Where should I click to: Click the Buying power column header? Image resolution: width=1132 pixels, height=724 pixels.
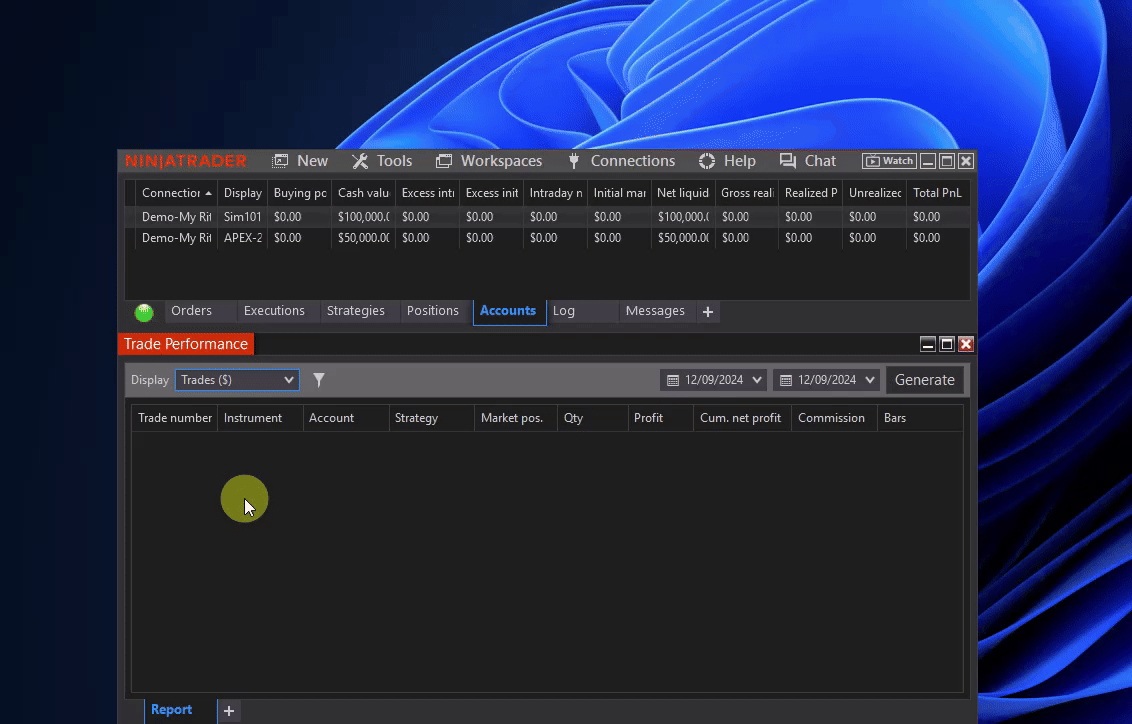pos(300,193)
